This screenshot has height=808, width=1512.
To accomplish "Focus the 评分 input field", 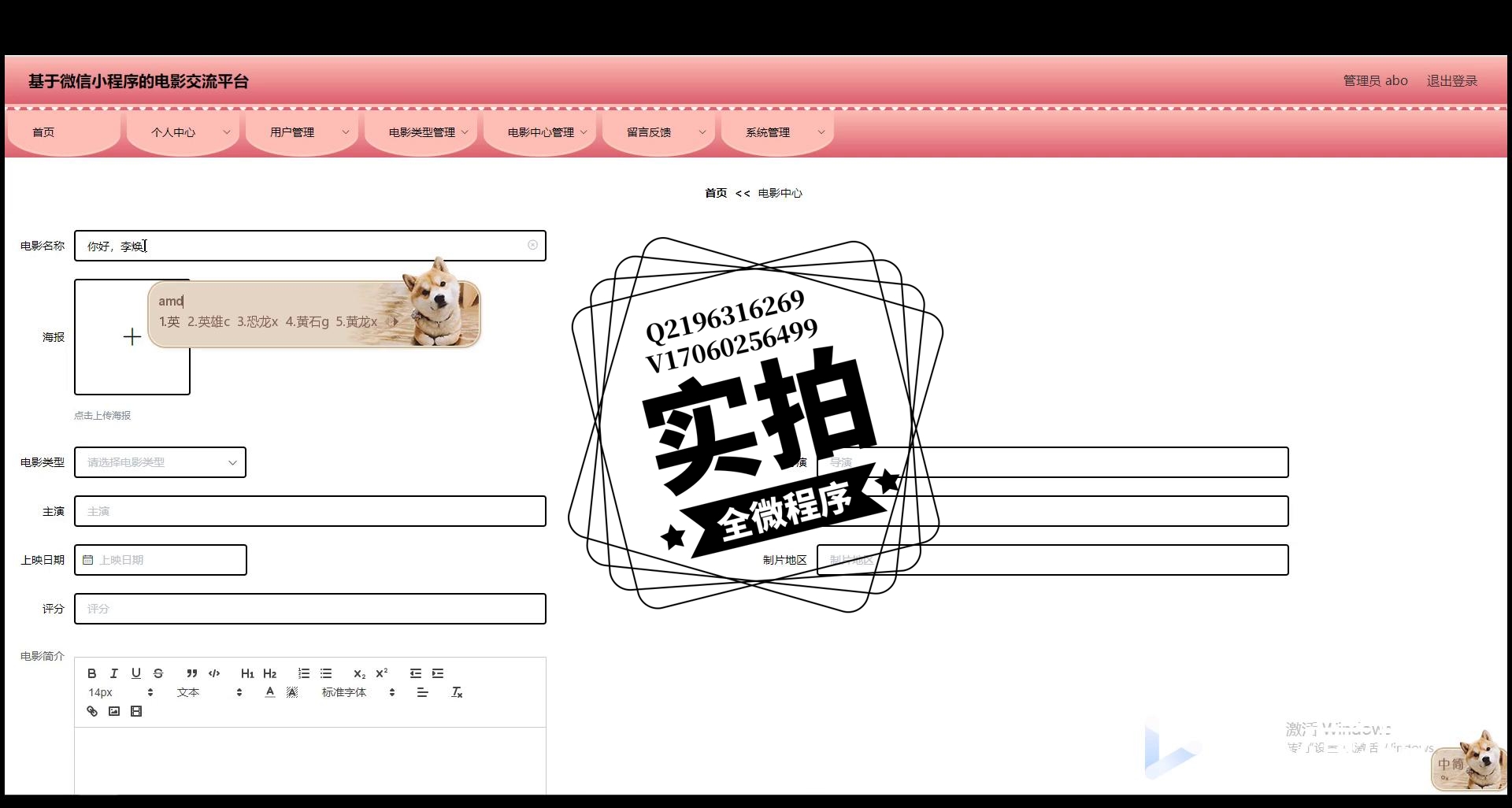I will pyautogui.click(x=310, y=609).
